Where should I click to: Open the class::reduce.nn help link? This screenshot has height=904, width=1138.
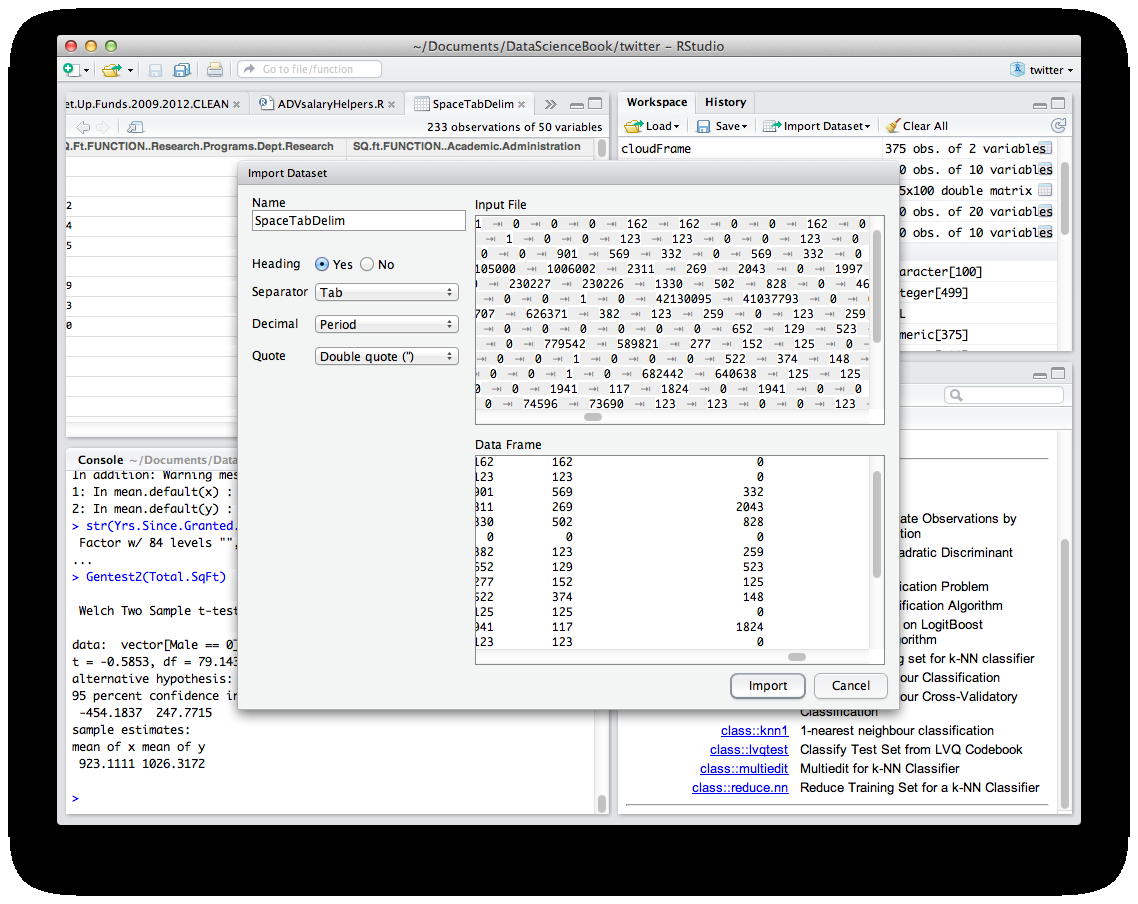[x=740, y=787]
